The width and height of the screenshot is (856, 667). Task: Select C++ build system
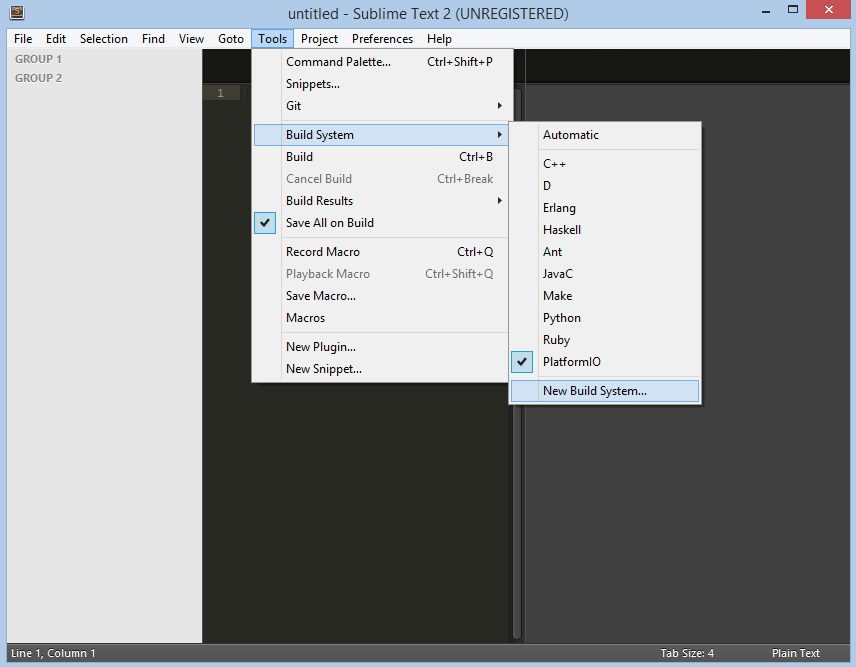point(605,164)
